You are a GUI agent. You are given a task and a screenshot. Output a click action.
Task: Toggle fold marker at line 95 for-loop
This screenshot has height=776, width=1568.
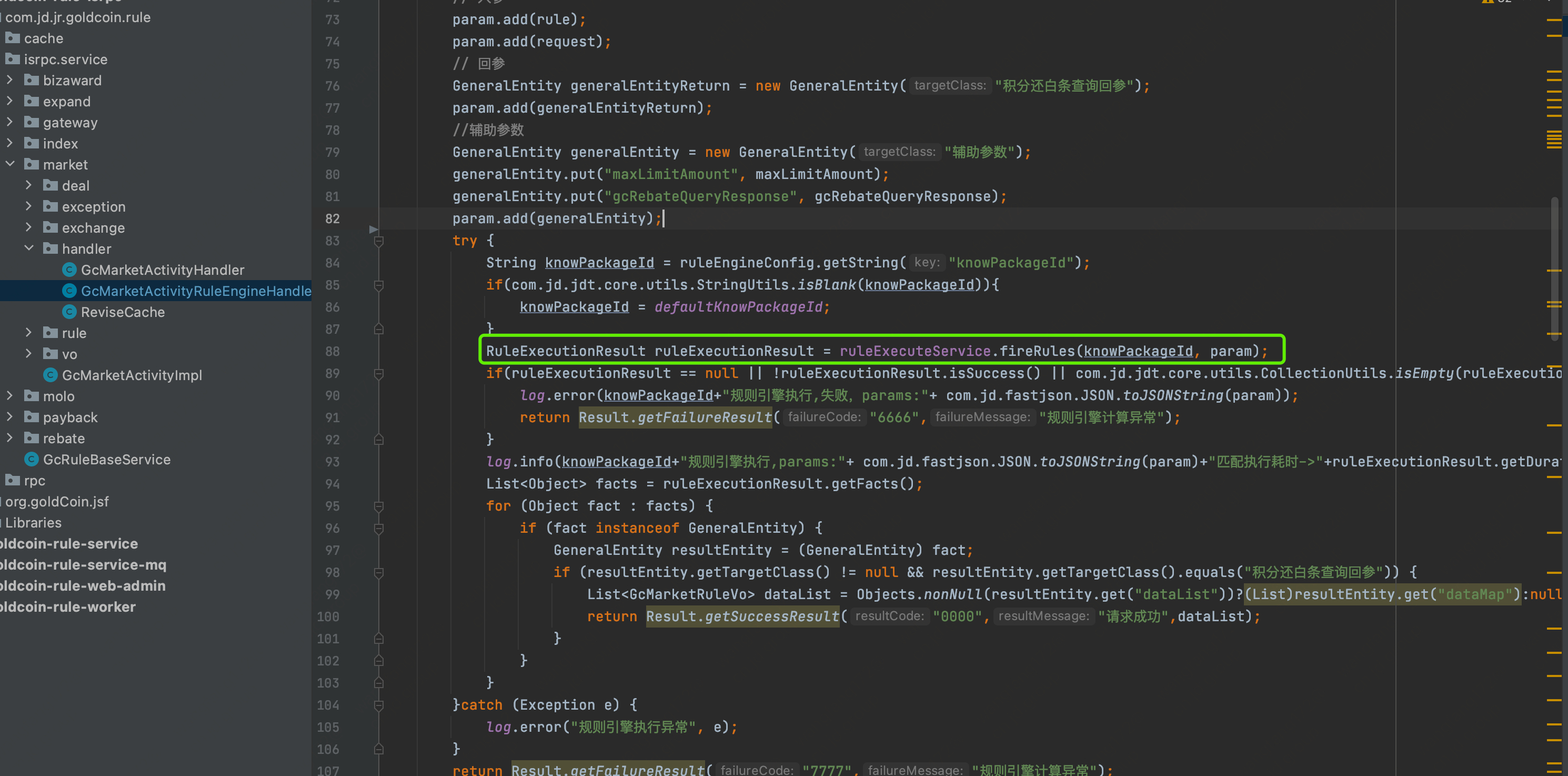click(379, 506)
